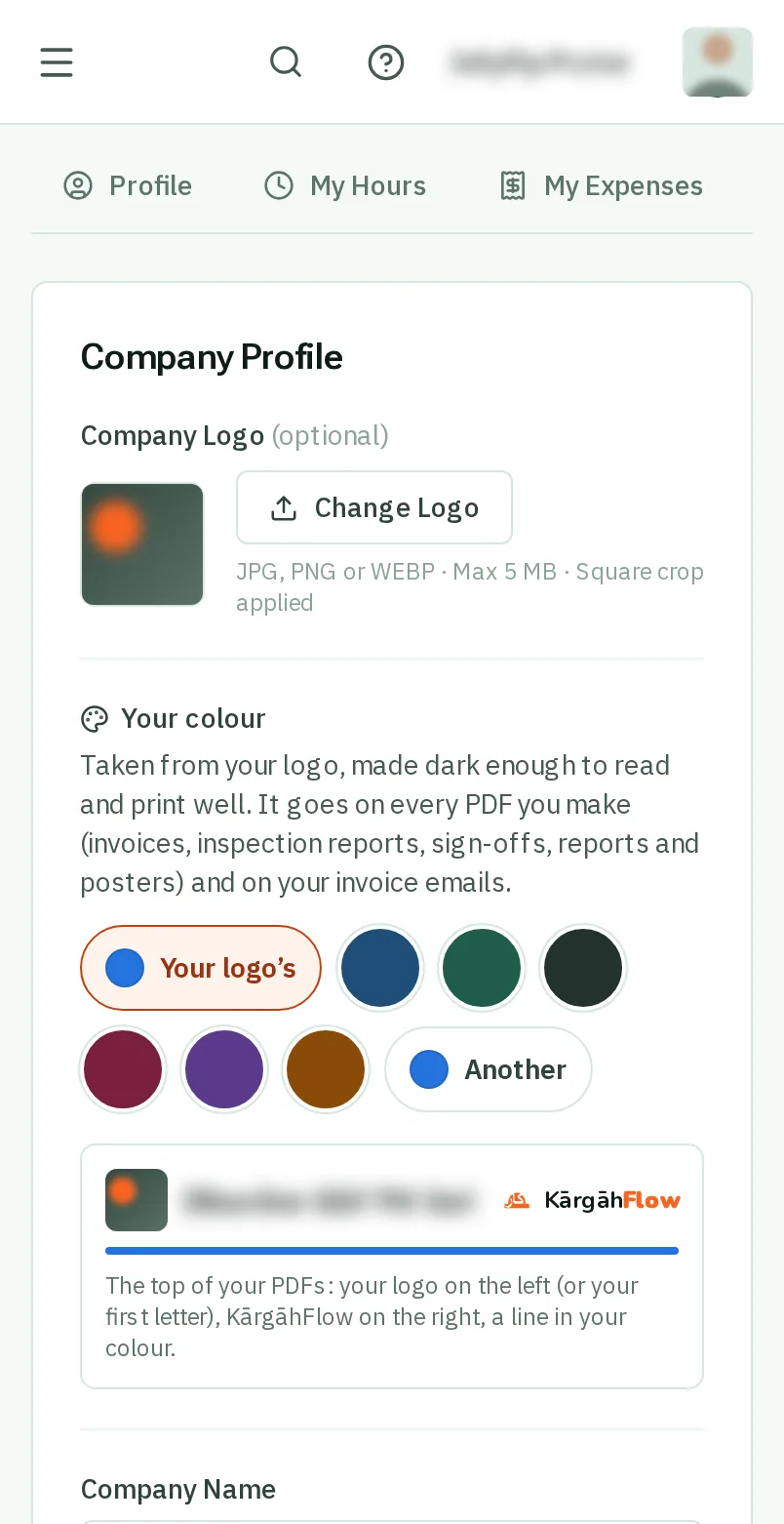Click the search magnifier icon

click(x=286, y=62)
